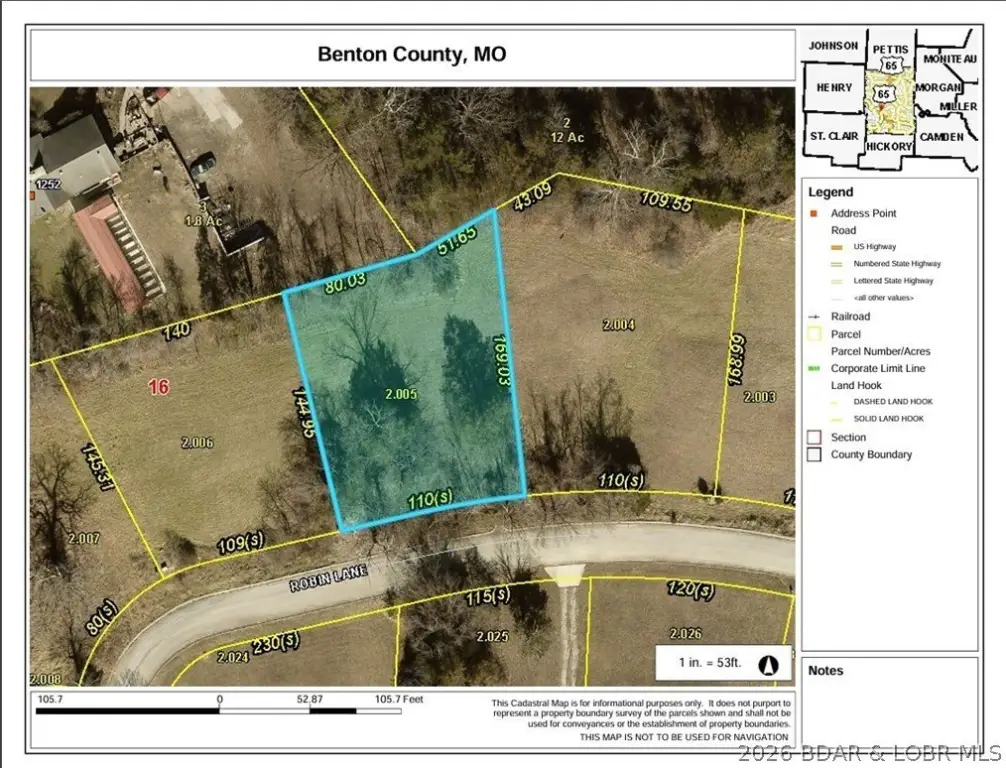
Task: Click the red section number 16
Action: [x=158, y=387]
